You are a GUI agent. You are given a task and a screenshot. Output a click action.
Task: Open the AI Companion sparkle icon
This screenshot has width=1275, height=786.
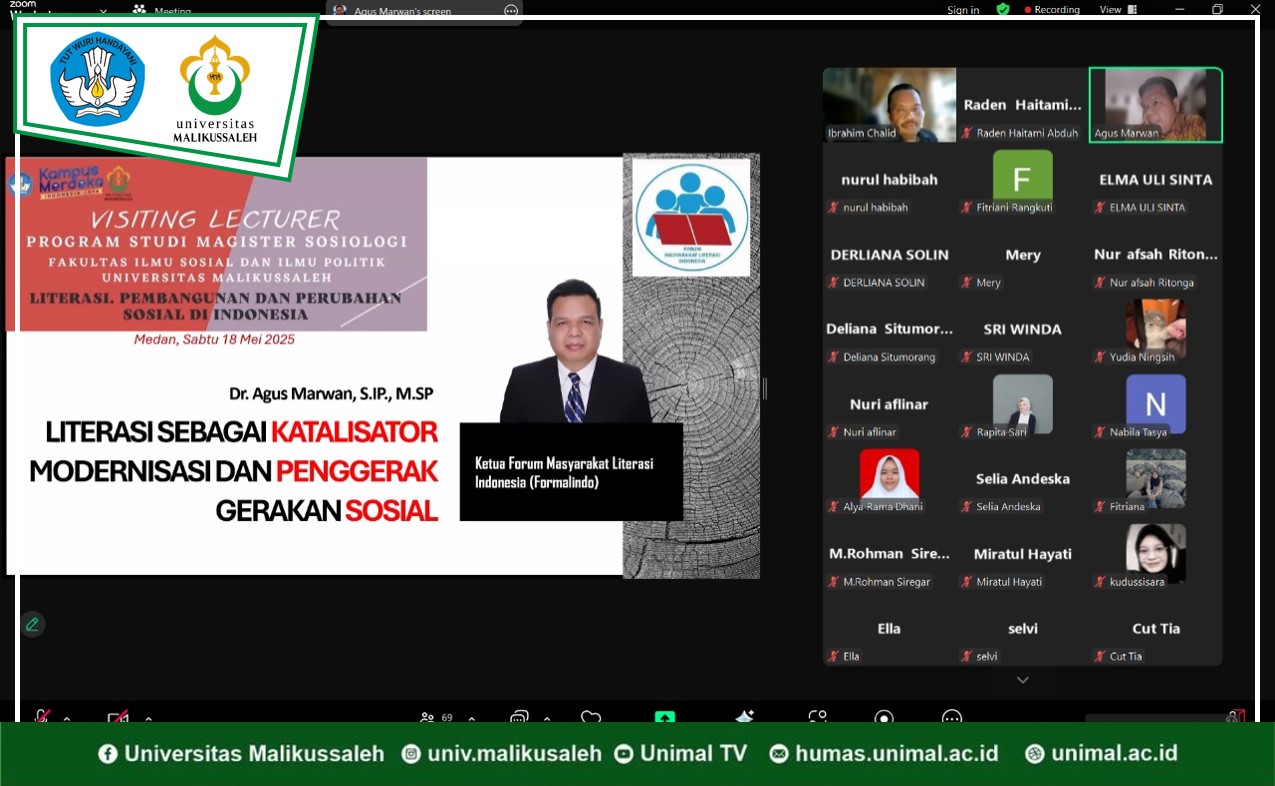tap(744, 717)
